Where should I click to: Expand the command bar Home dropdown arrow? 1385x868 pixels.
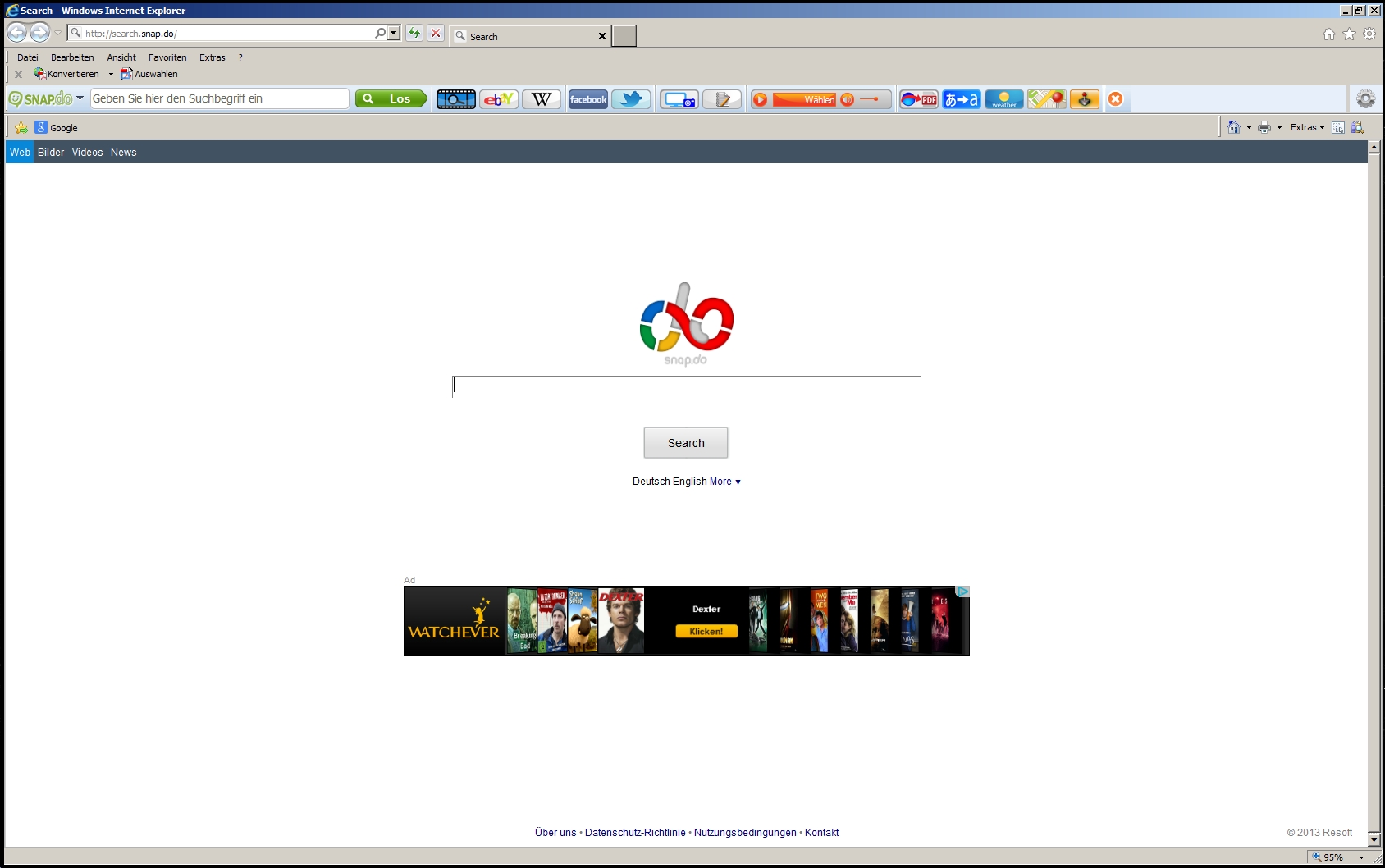[1249, 127]
